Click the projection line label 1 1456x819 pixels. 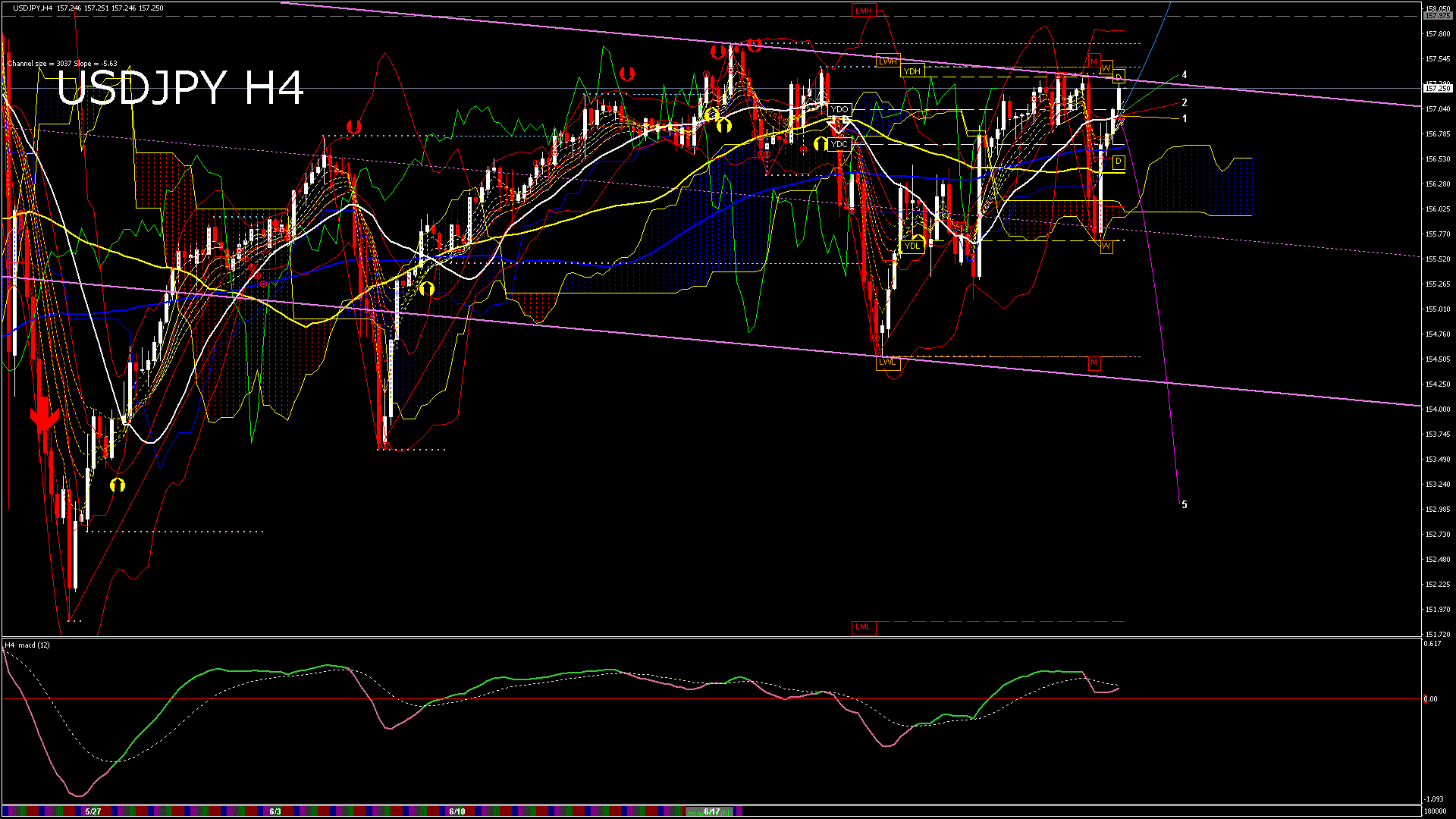click(1185, 119)
